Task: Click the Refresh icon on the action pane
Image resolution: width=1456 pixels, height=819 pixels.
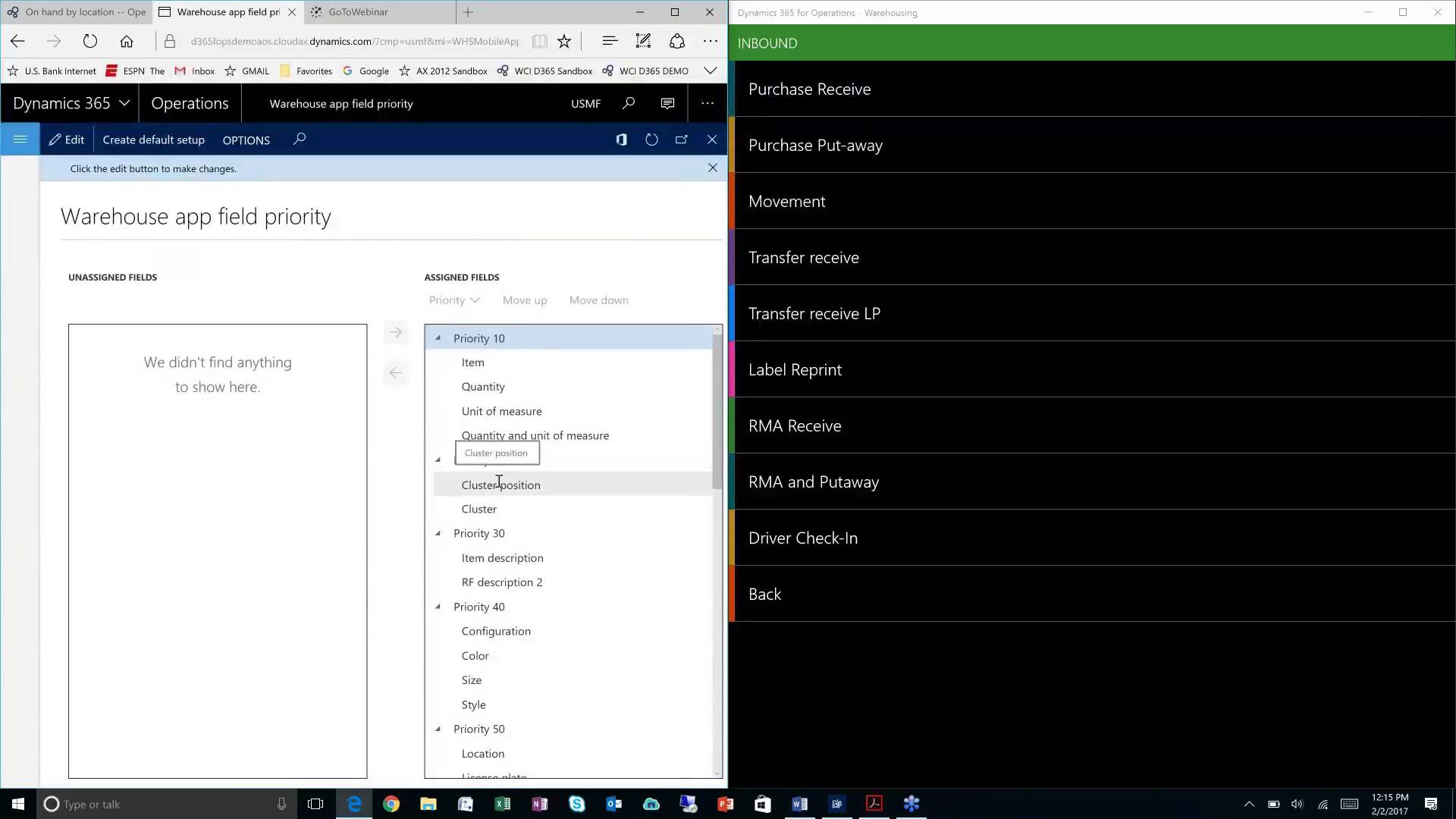Action: [x=651, y=140]
